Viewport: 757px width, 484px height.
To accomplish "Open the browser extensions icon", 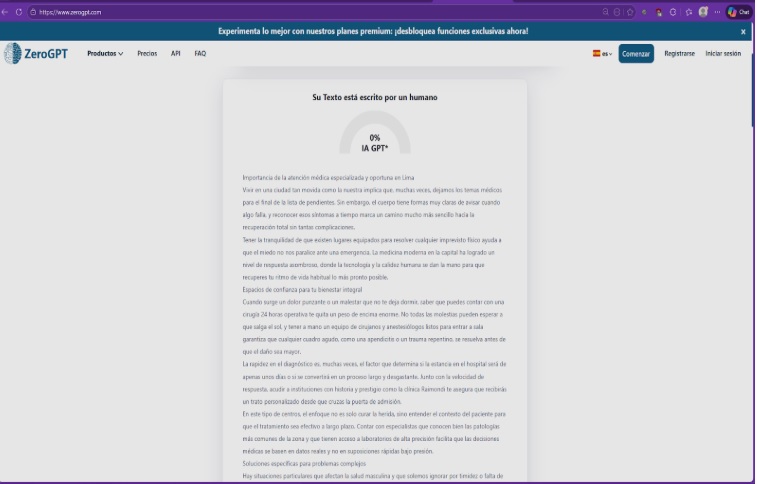I will (675, 11).
